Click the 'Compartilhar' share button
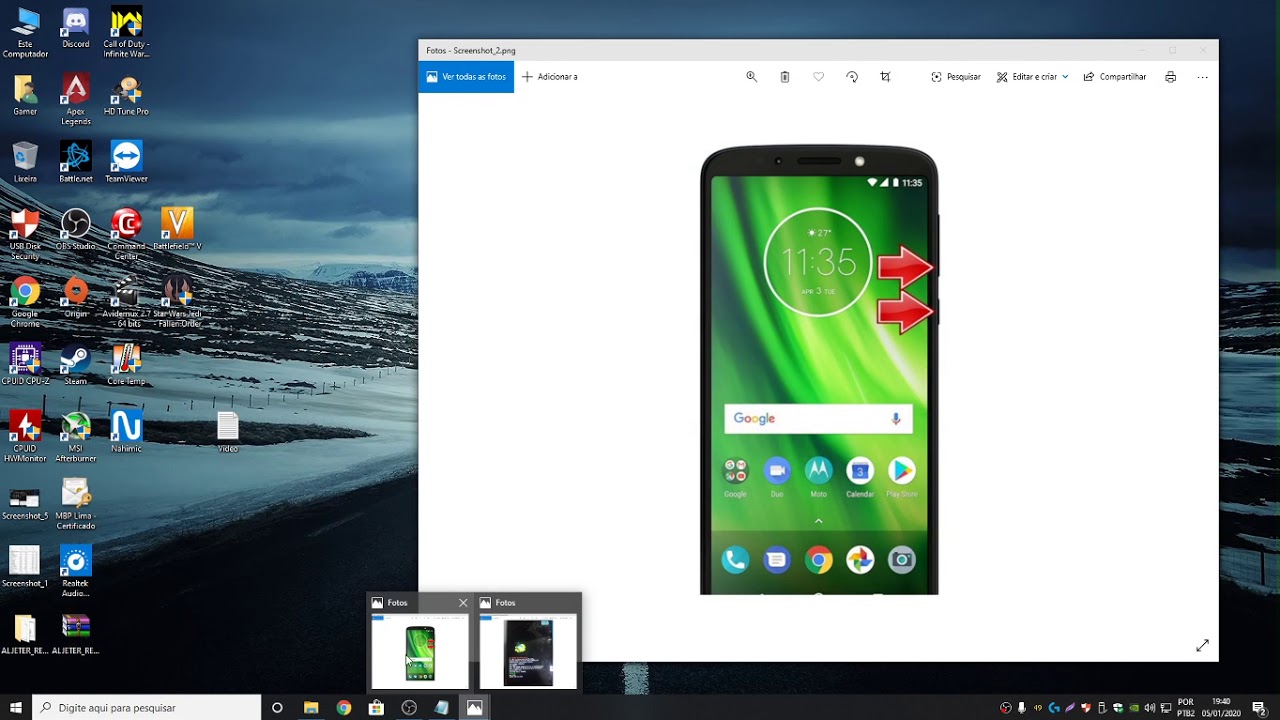 (x=1115, y=77)
